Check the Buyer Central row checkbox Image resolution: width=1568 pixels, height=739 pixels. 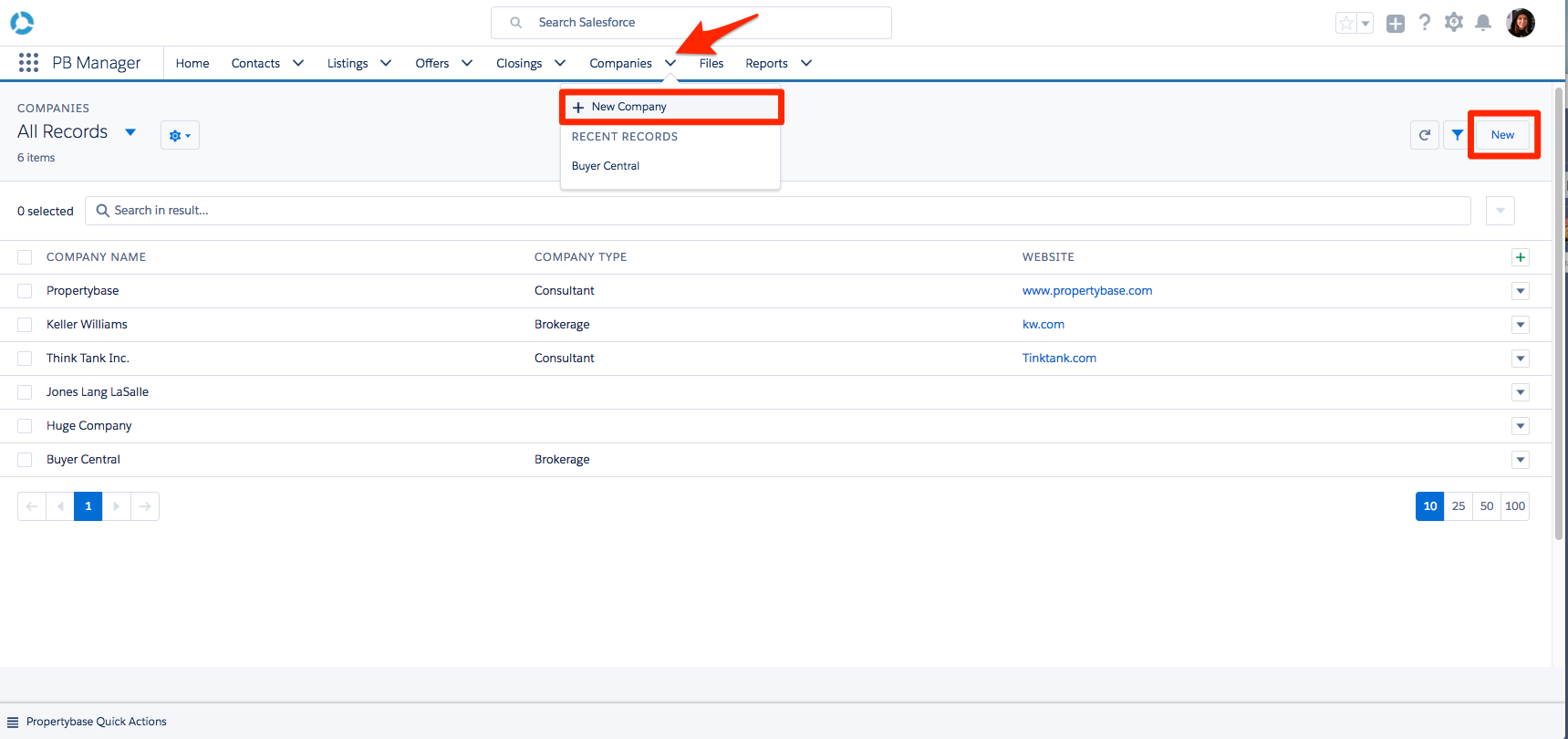(x=25, y=460)
